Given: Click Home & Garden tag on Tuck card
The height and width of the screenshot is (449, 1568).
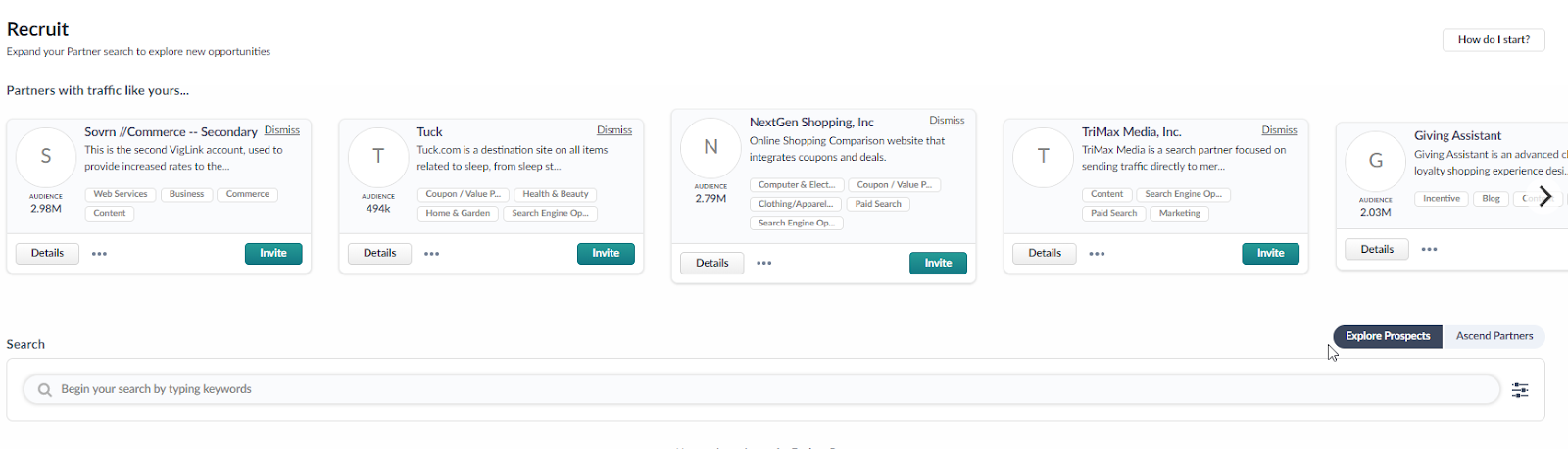Looking at the screenshot, I should point(458,214).
